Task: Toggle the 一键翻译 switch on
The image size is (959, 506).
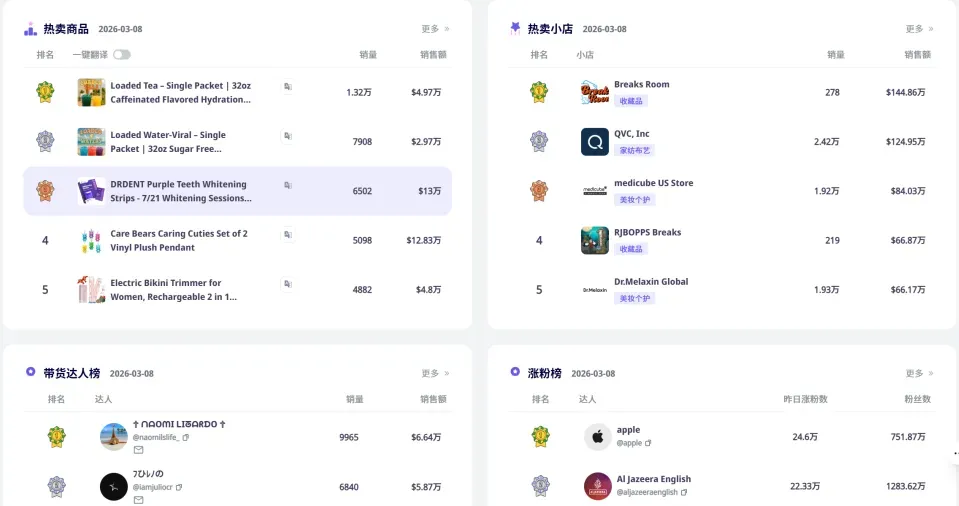Action: tap(122, 55)
